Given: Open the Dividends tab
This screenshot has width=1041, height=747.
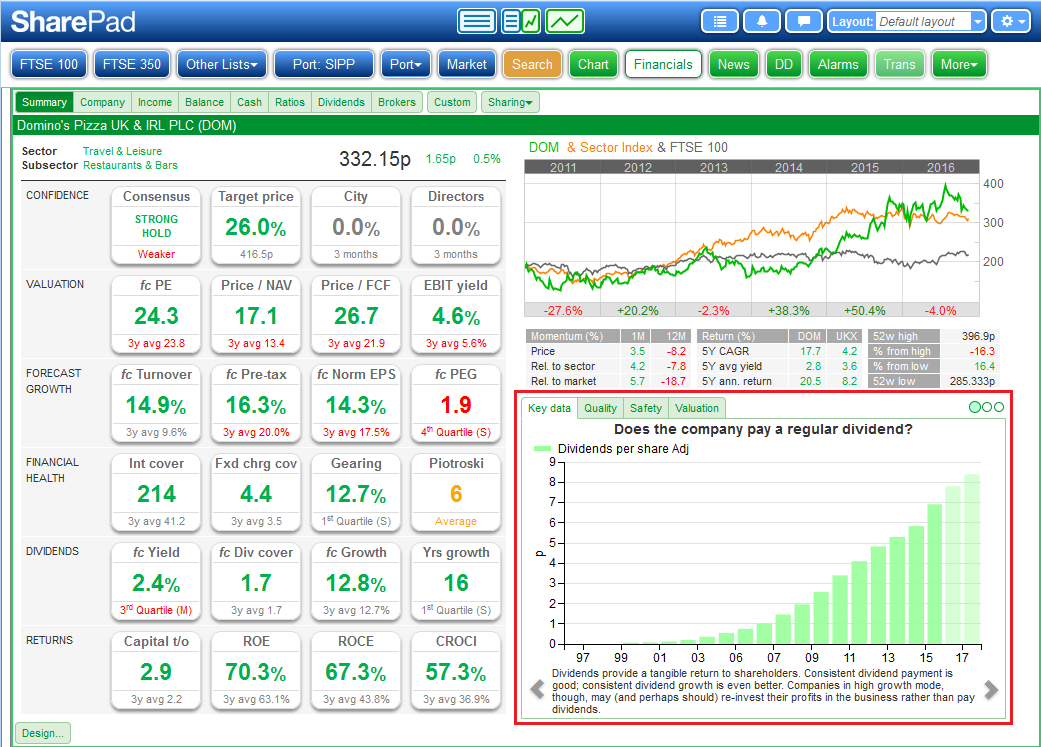Looking at the screenshot, I should point(341,102).
